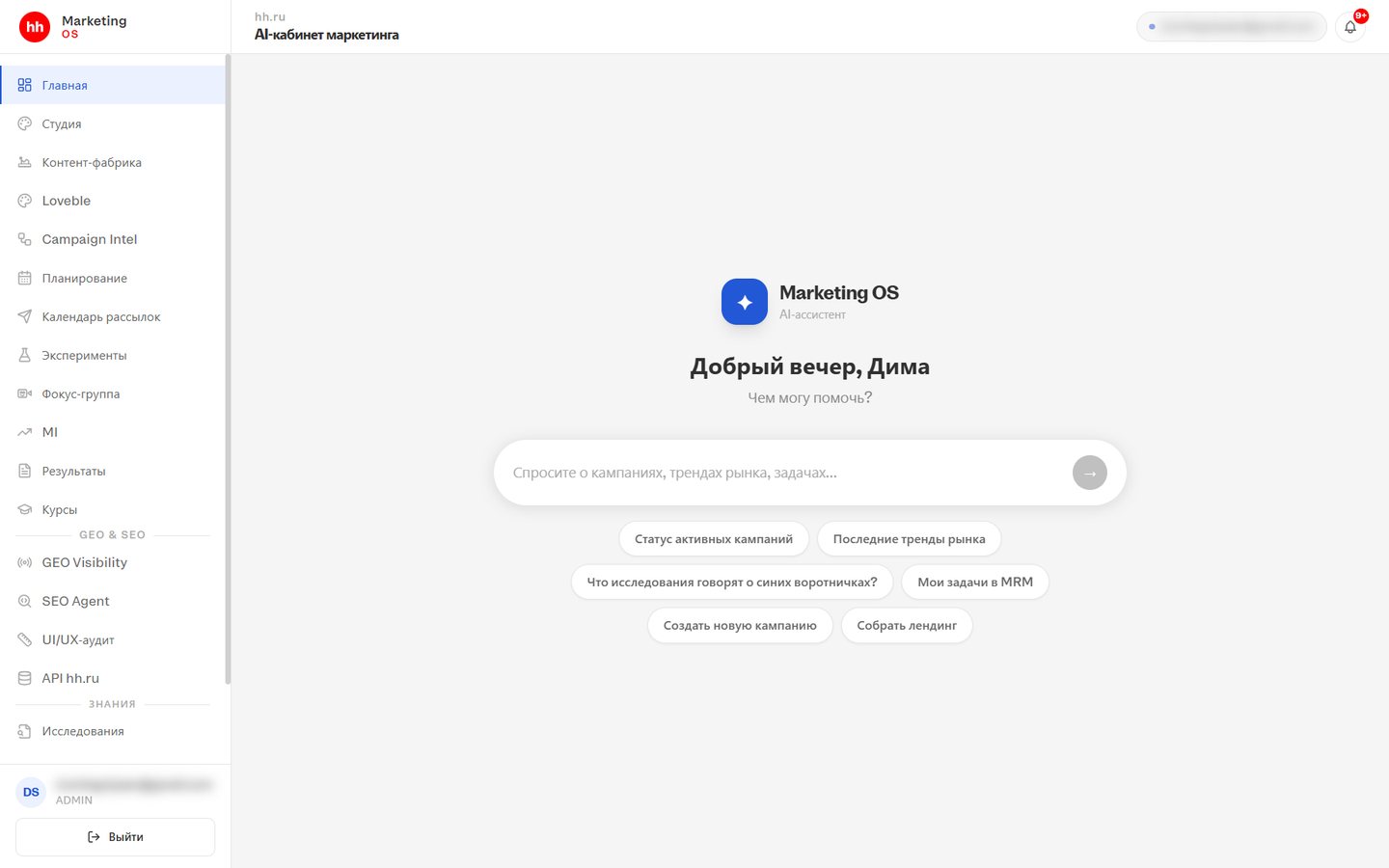Click the database icon for API hh.ru

[25, 678]
